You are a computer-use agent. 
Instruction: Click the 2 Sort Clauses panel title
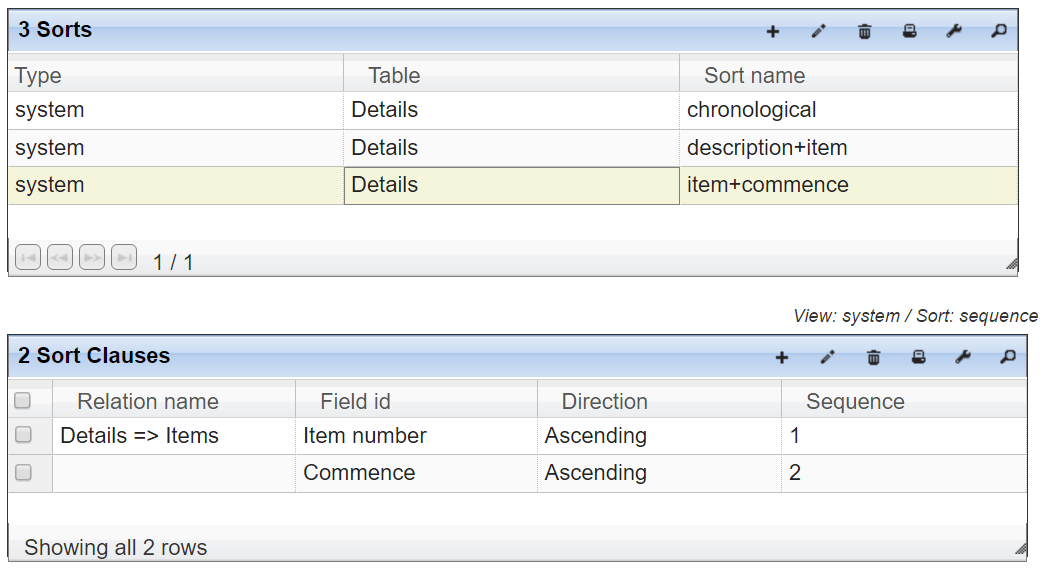pos(94,356)
